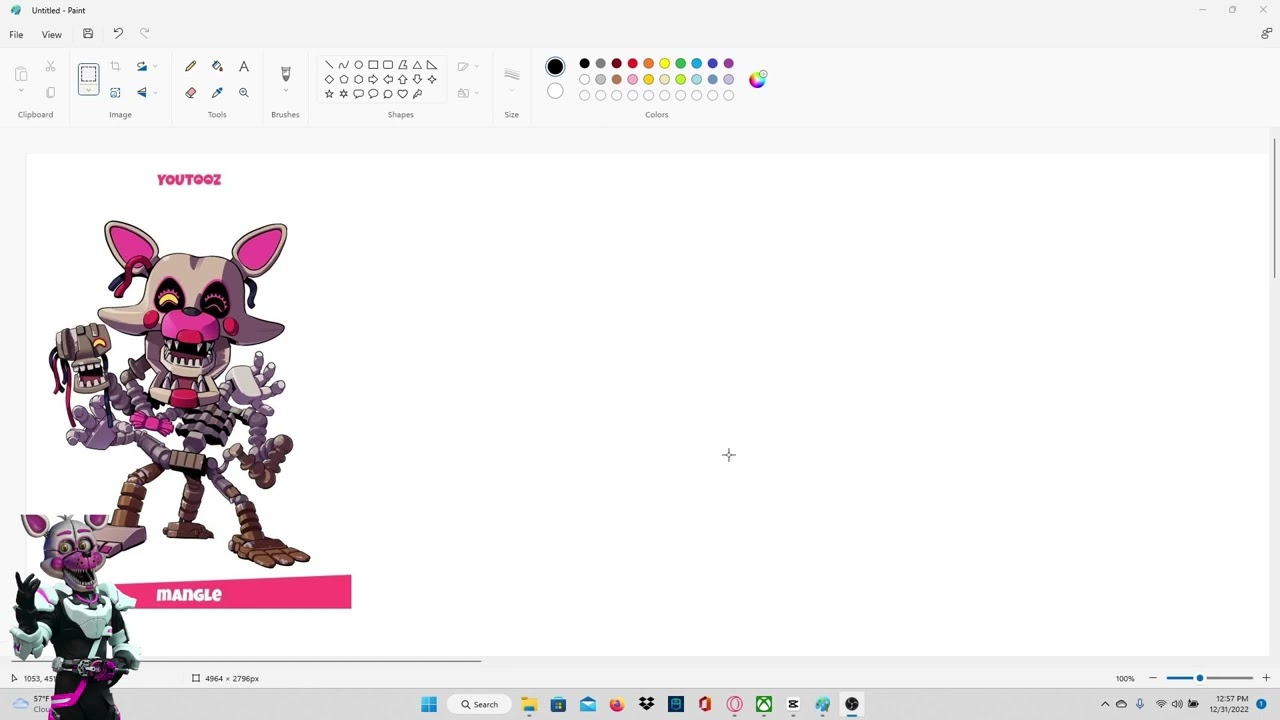The height and width of the screenshot is (720, 1280).
Task: Select Color 2 white circle
Action: coord(555,92)
